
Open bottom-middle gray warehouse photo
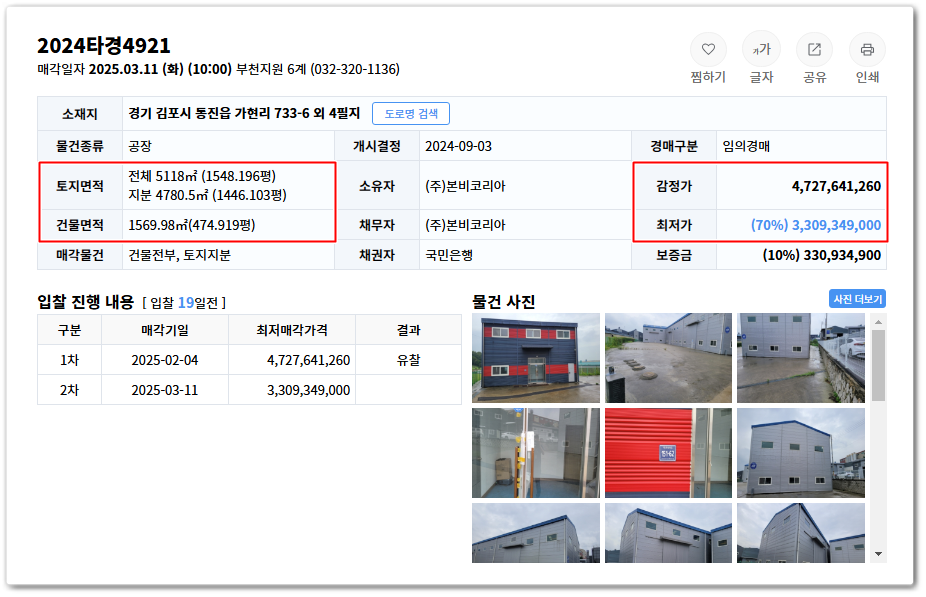[x=668, y=533]
